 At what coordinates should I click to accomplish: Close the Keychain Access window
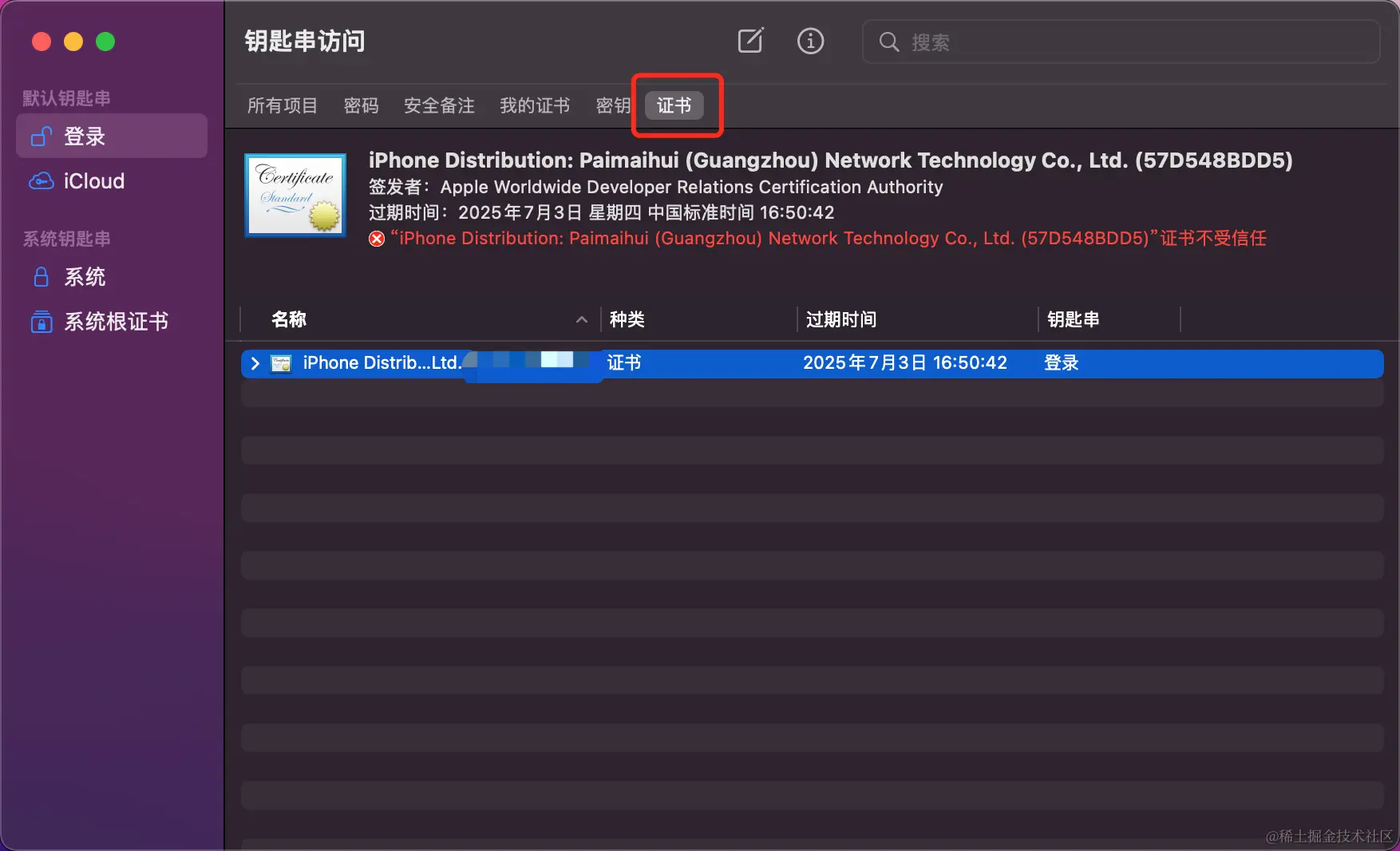click(42, 42)
